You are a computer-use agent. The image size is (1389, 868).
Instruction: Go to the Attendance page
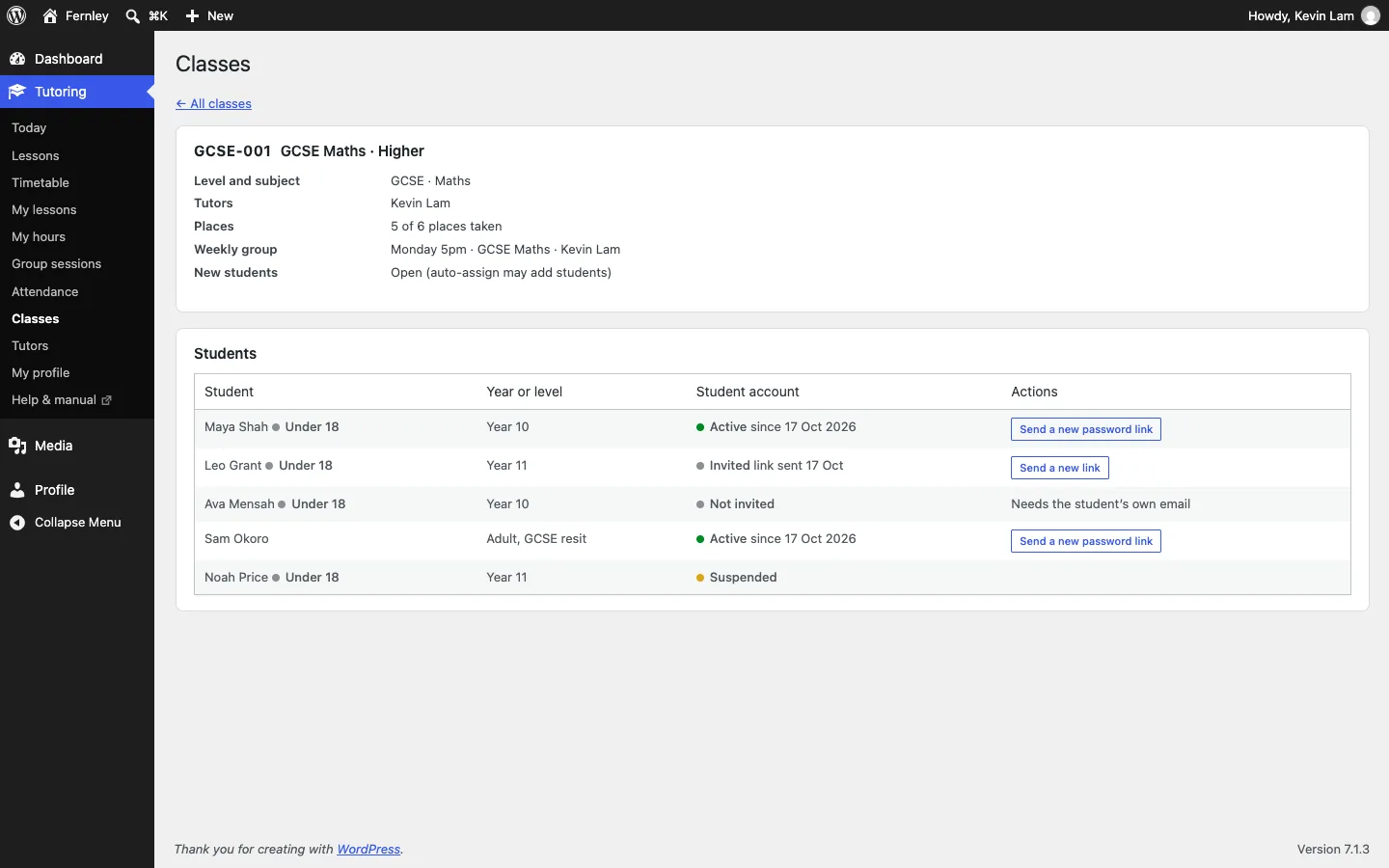point(45,291)
